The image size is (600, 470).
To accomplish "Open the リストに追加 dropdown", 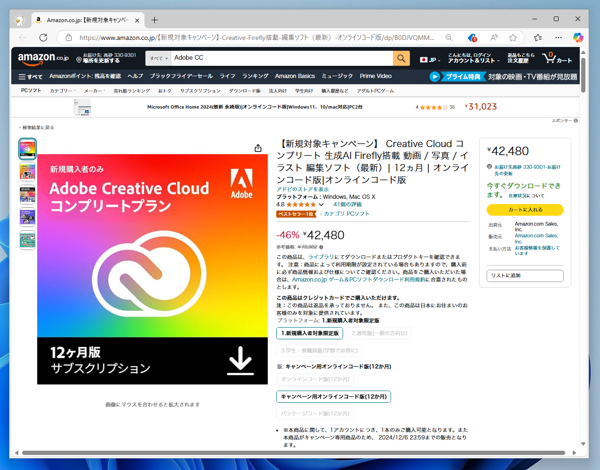I will click(x=525, y=276).
